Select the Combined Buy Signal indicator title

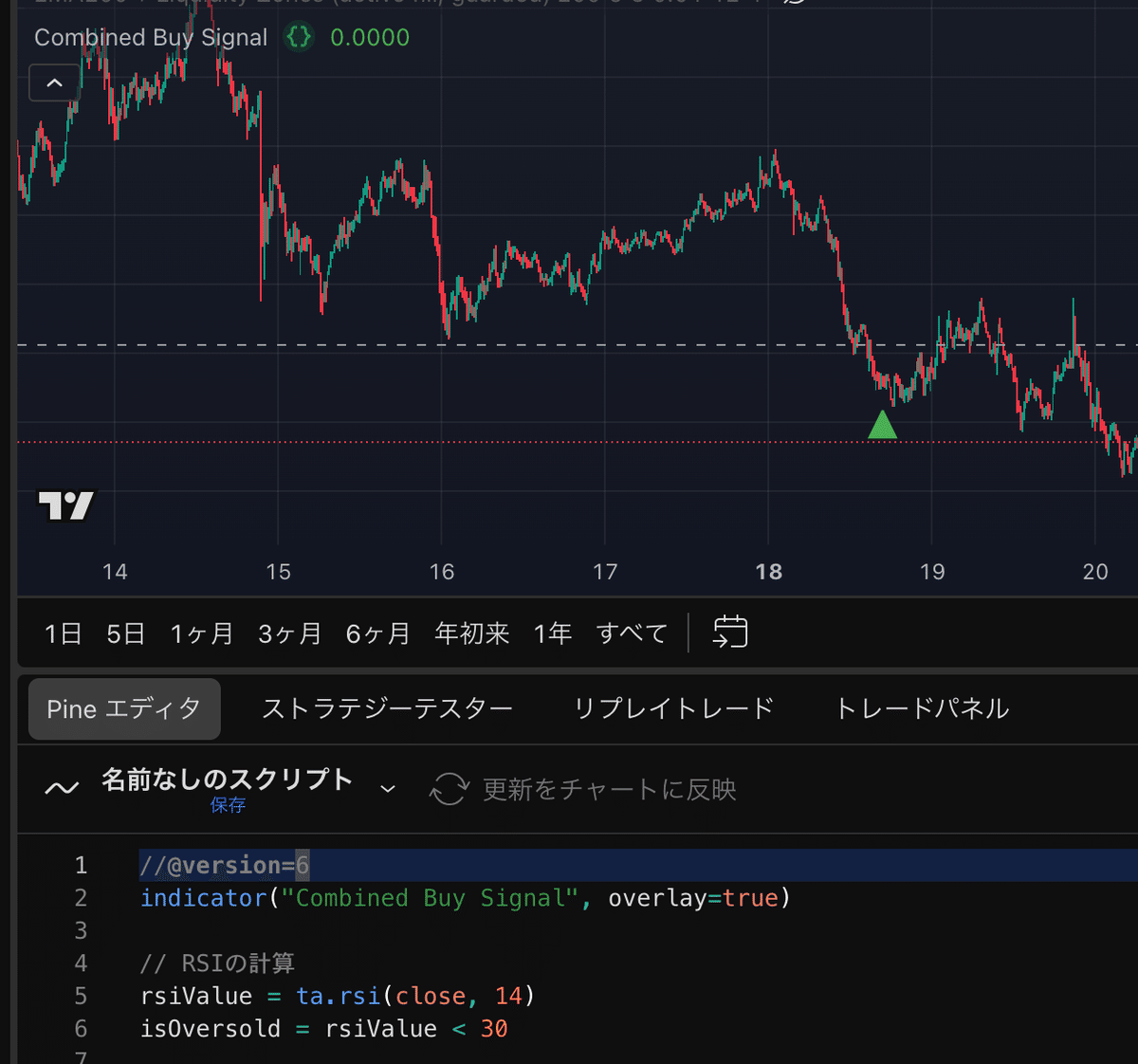151,38
